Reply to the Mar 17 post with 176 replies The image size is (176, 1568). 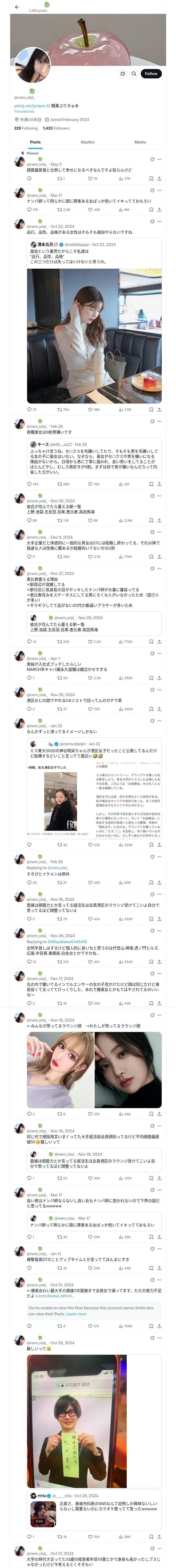pos(32,209)
